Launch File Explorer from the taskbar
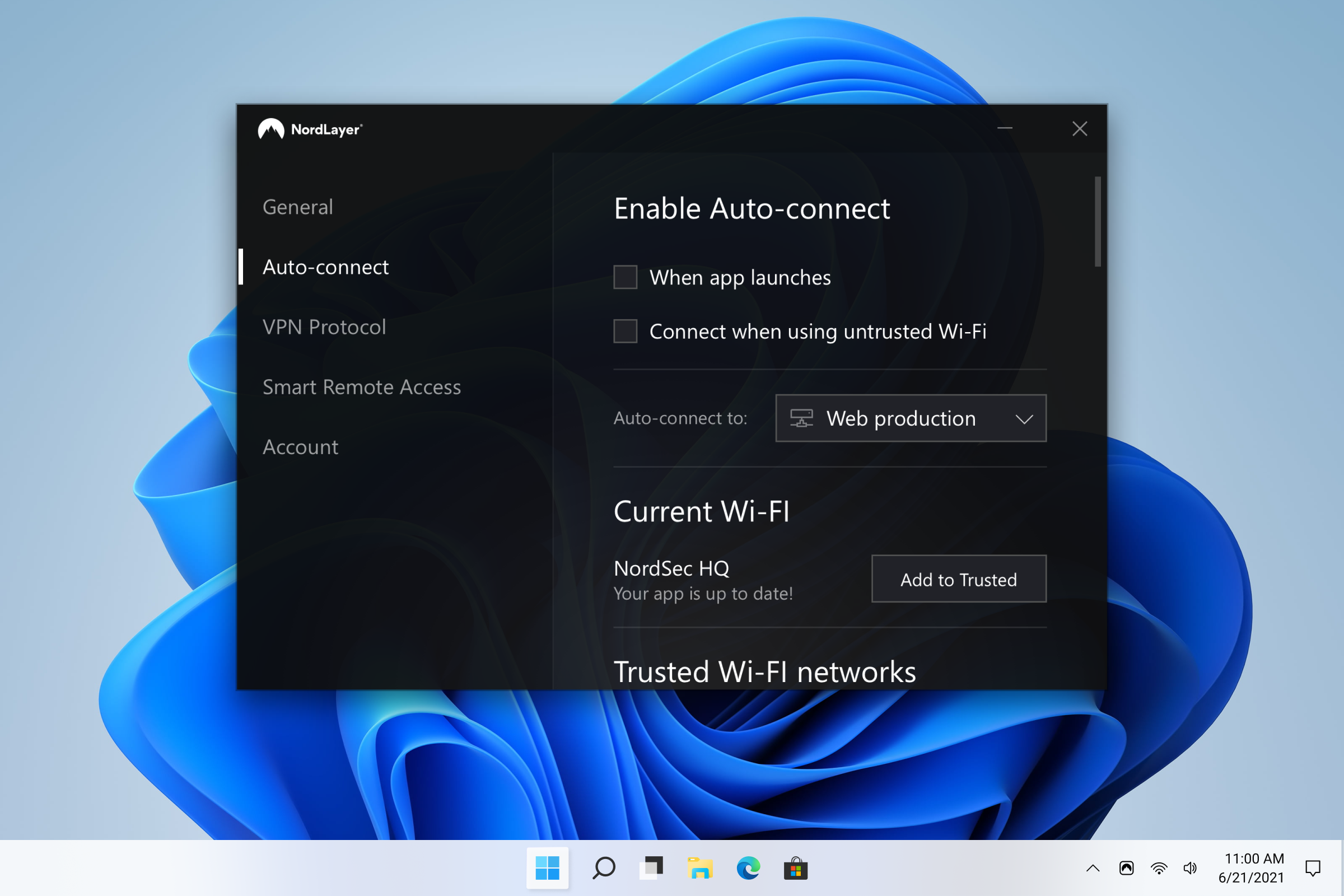The width and height of the screenshot is (1344, 896). tap(699, 869)
